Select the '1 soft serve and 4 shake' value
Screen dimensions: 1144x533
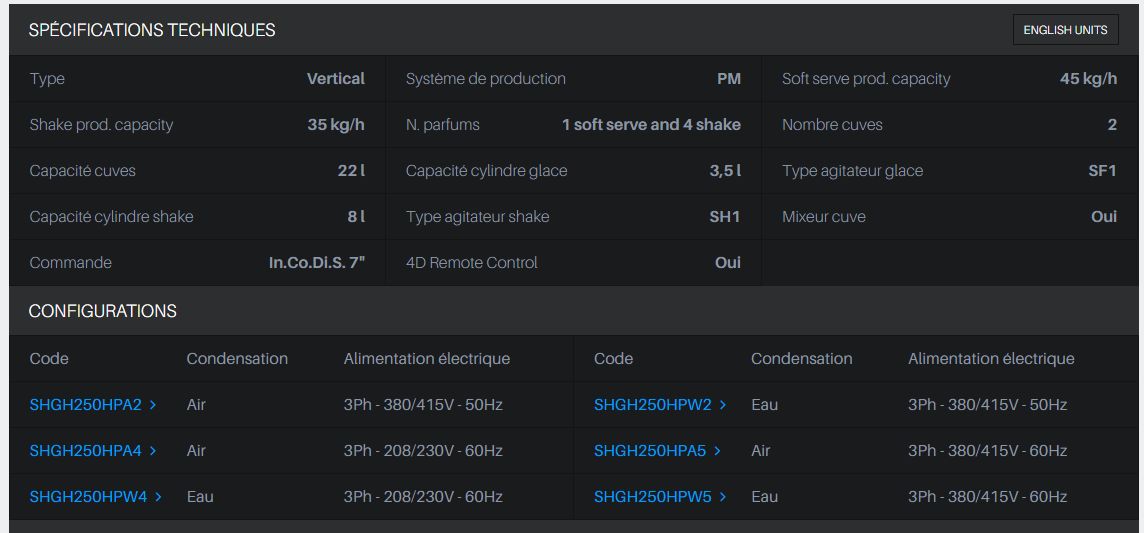click(x=651, y=125)
